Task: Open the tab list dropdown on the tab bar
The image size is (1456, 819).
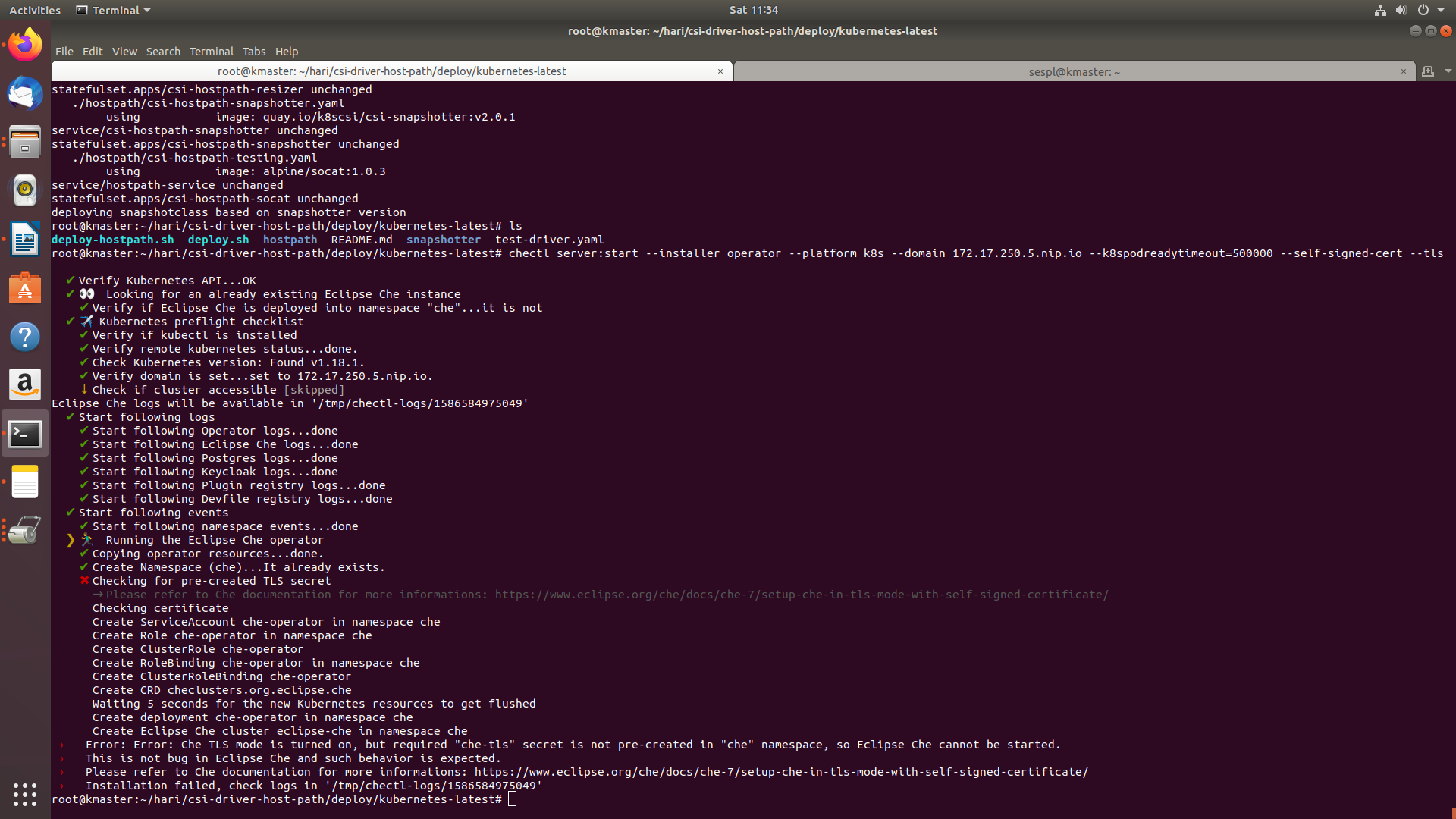Action: click(1444, 71)
